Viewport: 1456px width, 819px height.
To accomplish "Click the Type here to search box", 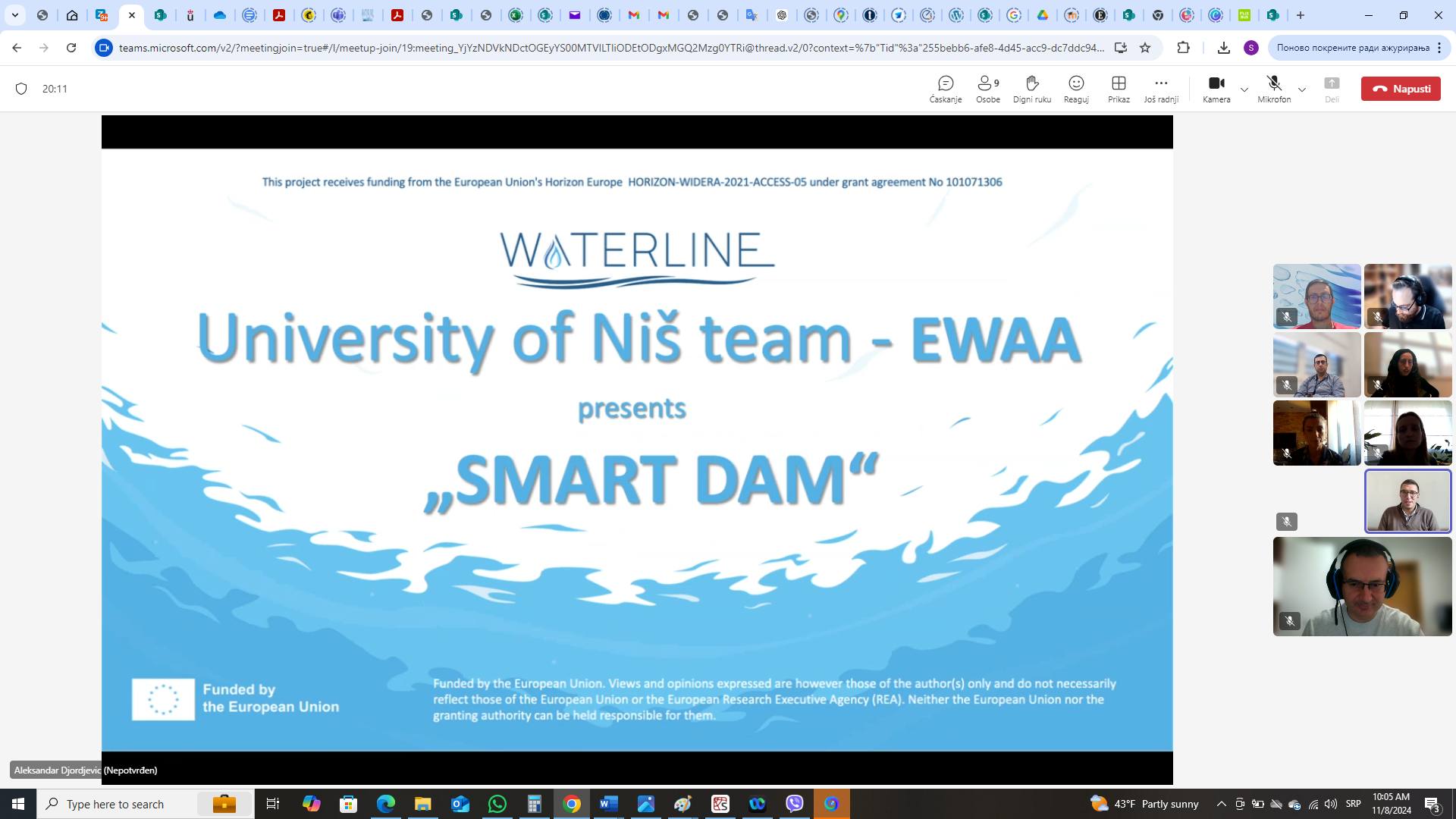I will pos(144,804).
